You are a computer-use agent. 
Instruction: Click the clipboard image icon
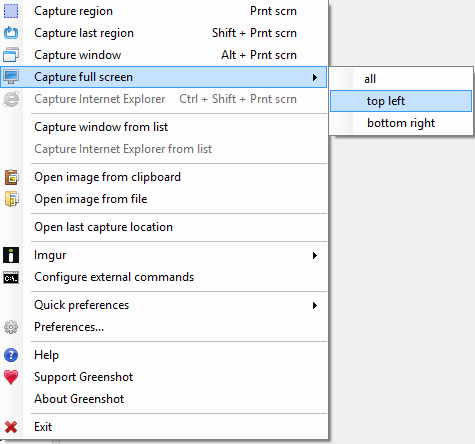11,177
